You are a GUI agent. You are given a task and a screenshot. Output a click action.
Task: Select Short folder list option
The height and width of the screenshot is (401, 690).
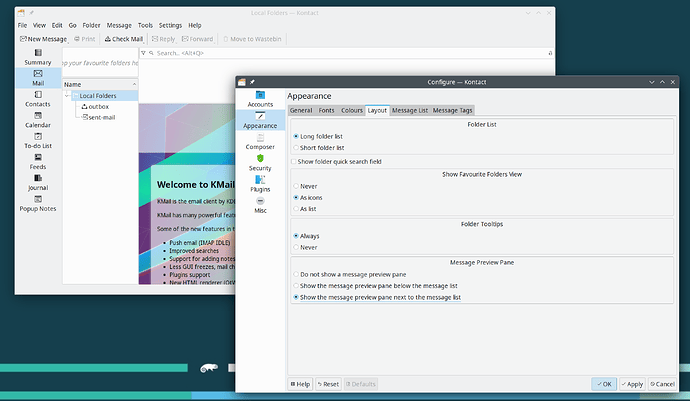click(319, 148)
